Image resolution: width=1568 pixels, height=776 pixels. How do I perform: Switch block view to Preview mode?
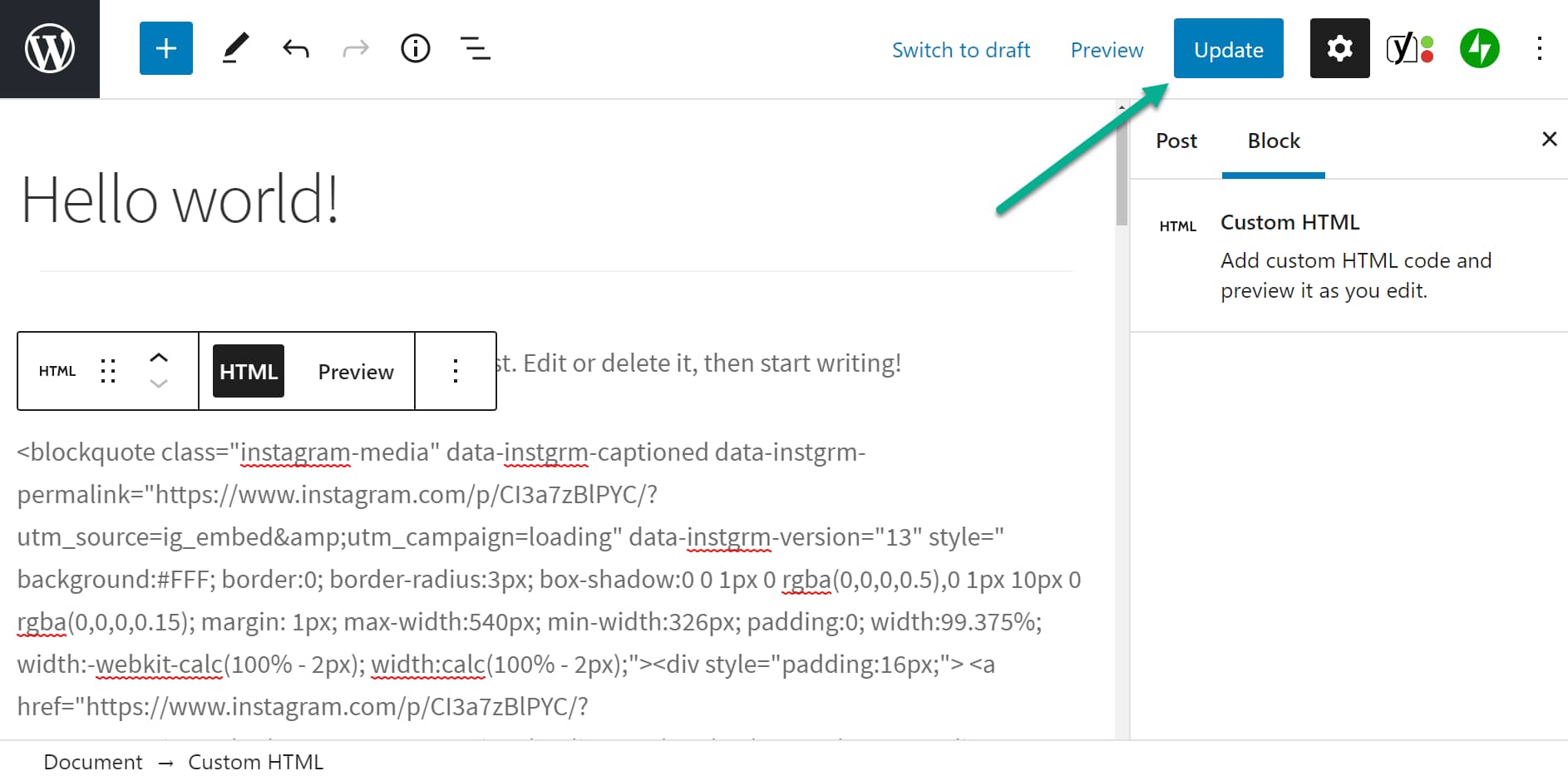tap(356, 372)
